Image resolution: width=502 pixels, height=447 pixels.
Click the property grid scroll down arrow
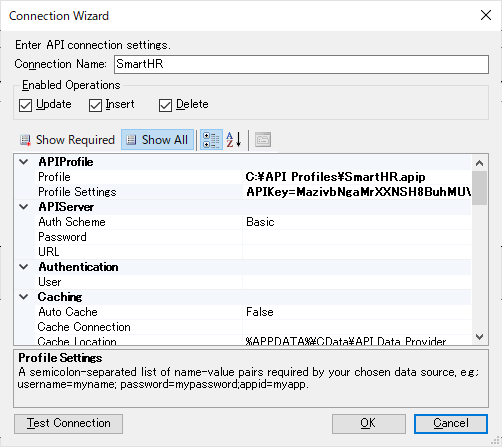[x=479, y=337]
